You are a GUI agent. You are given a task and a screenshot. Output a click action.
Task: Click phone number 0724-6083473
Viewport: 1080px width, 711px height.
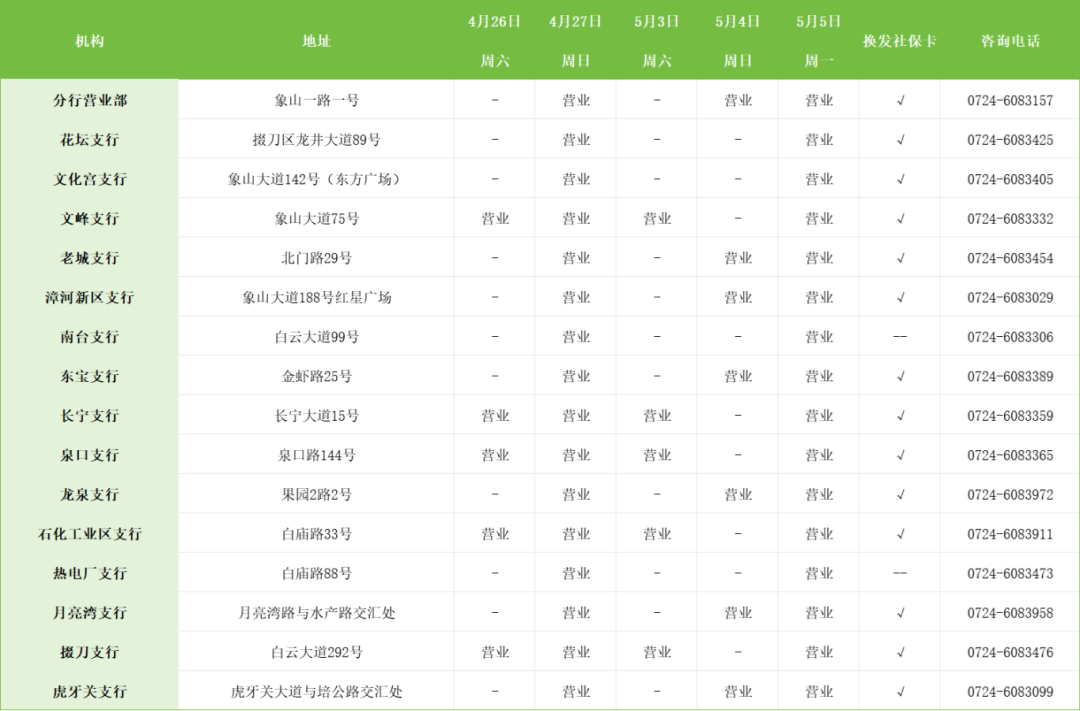coord(1010,573)
